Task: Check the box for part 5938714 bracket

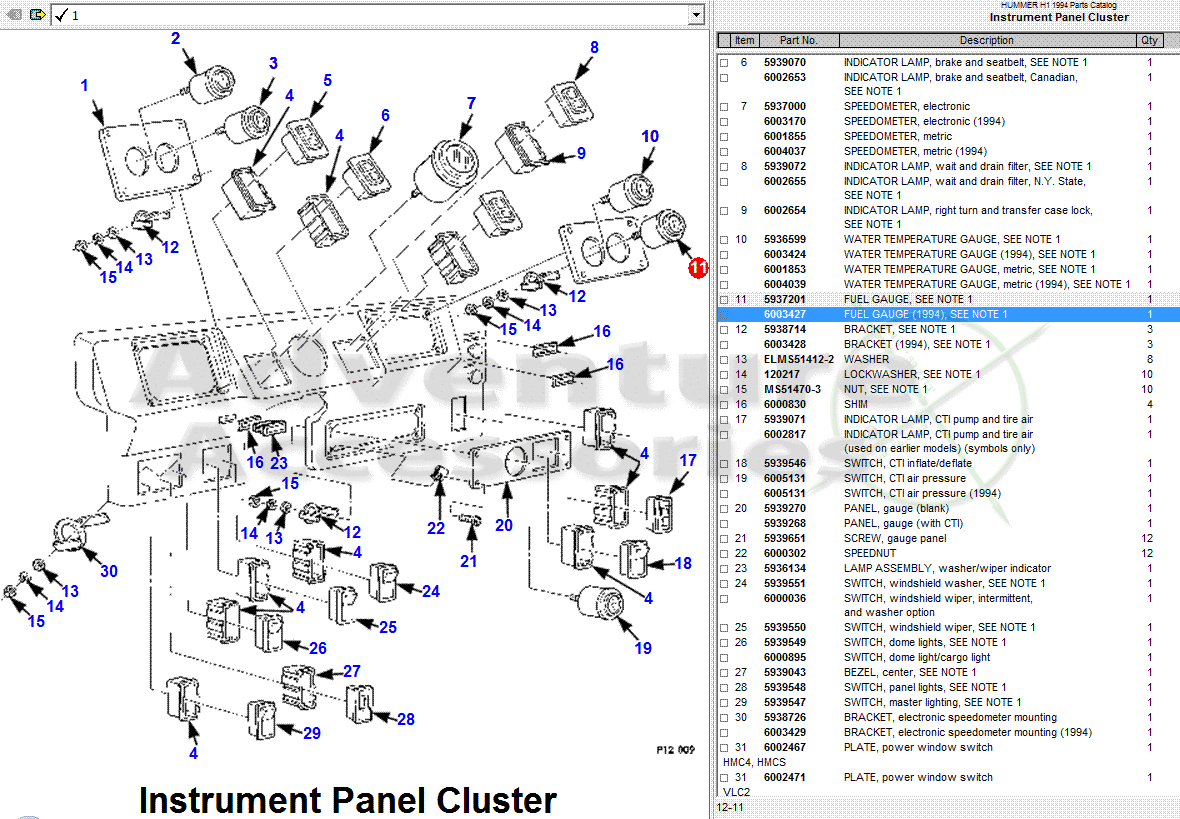Action: click(724, 330)
